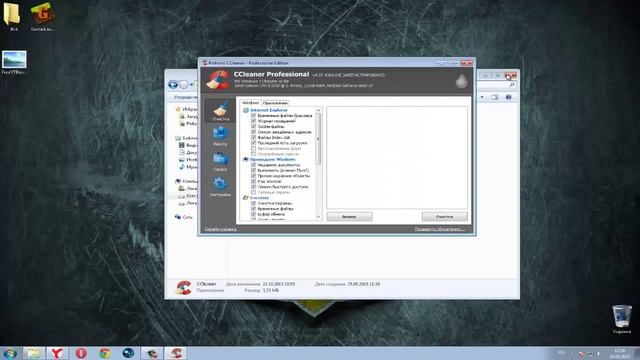
Task: Open the Сервис tools section
Action: pos(220,161)
